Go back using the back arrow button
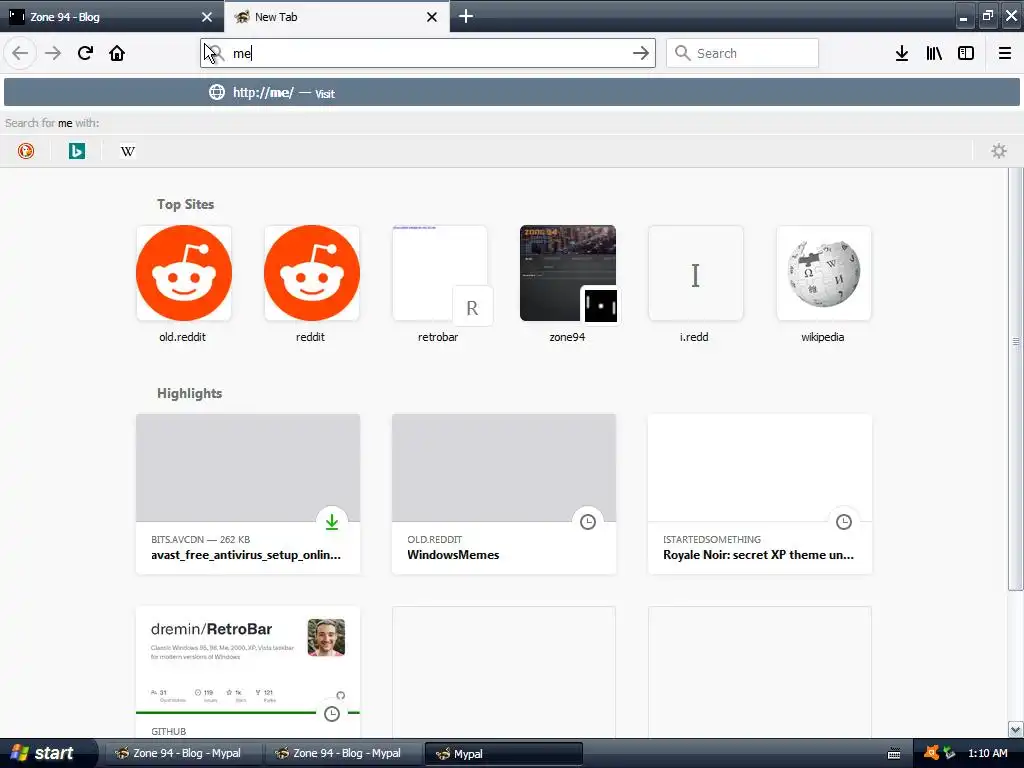Image resolution: width=1024 pixels, height=768 pixels. point(20,53)
